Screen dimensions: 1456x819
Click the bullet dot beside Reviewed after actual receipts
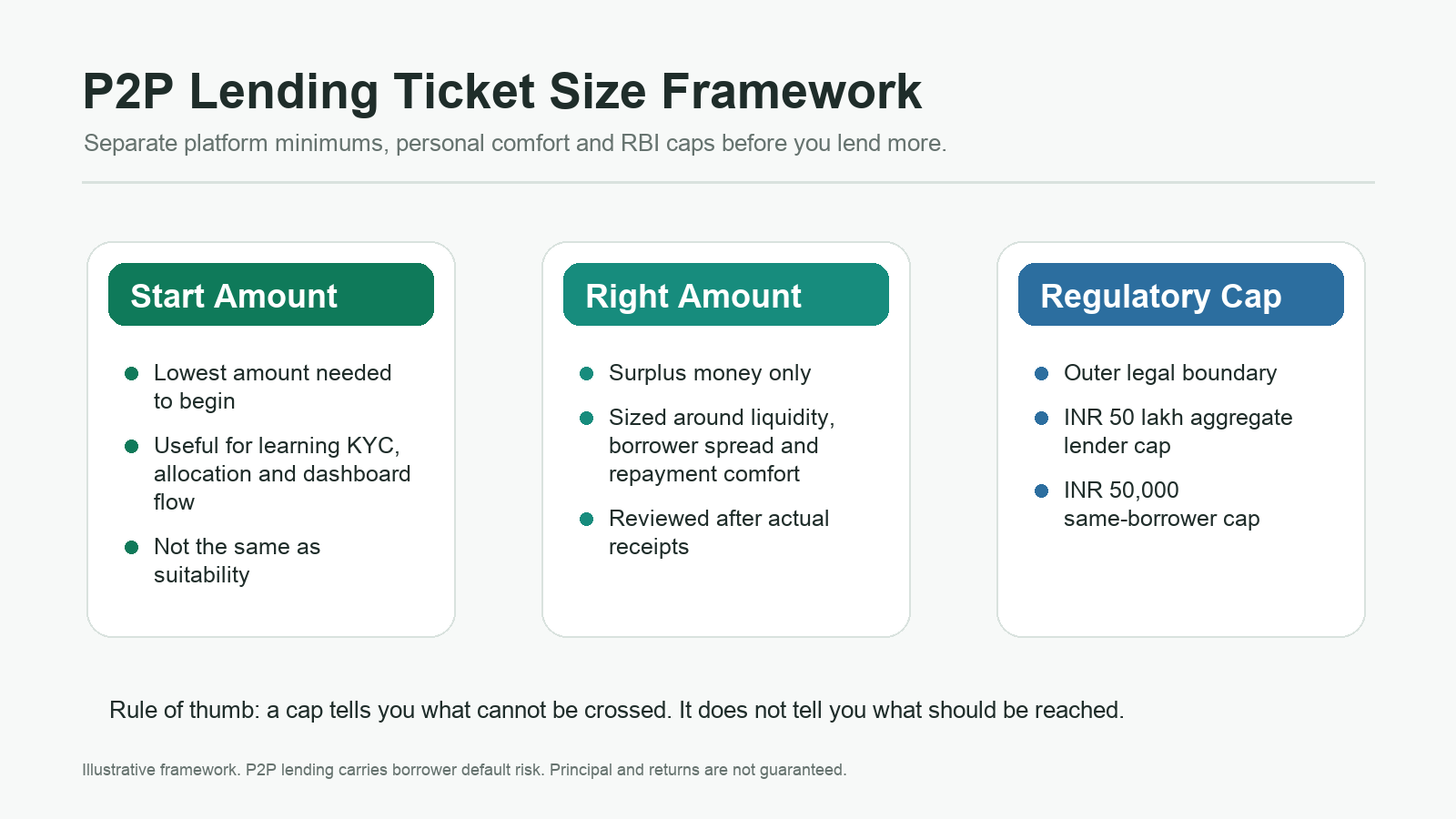tap(587, 519)
